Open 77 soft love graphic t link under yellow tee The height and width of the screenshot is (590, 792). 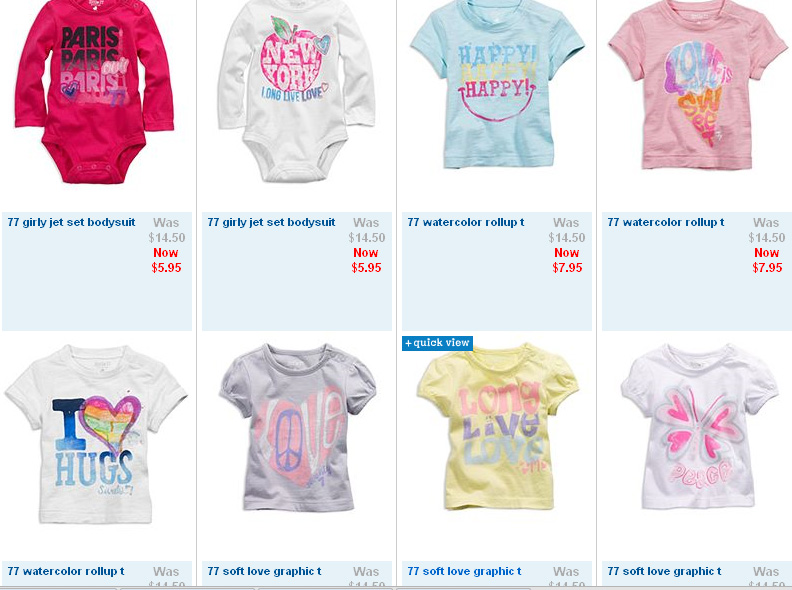tap(464, 571)
